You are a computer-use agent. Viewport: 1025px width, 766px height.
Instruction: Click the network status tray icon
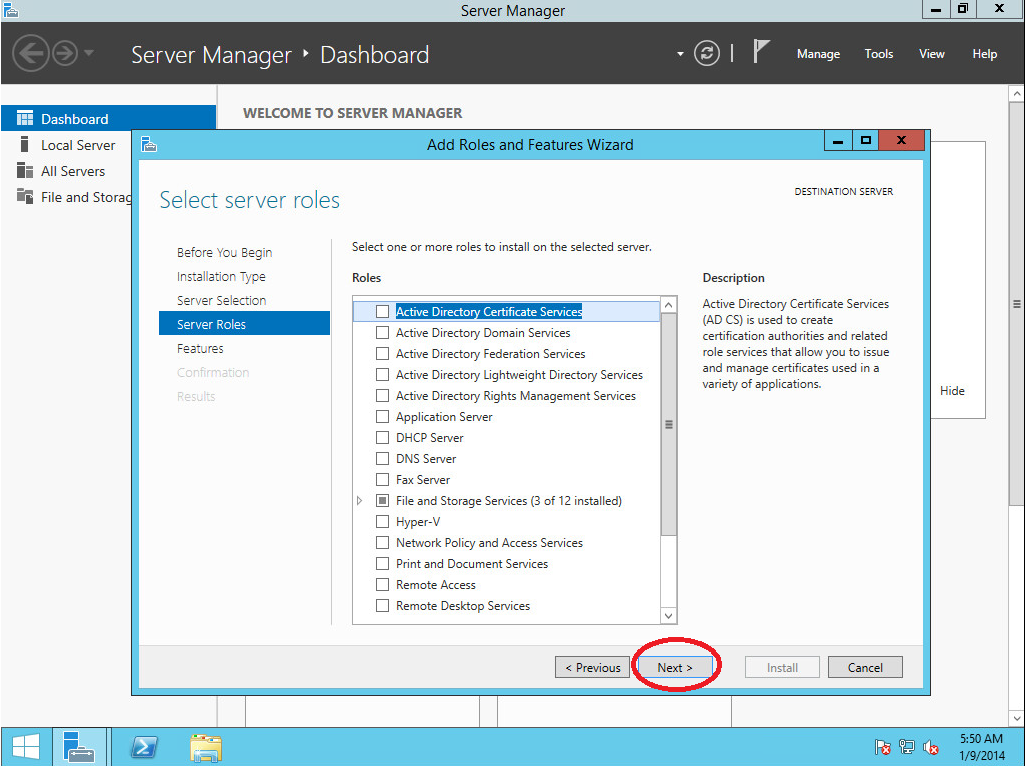(907, 747)
